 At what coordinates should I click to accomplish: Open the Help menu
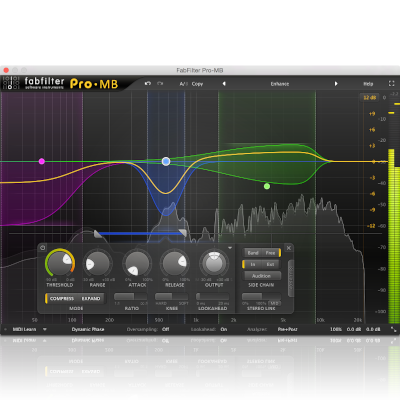coord(368,84)
